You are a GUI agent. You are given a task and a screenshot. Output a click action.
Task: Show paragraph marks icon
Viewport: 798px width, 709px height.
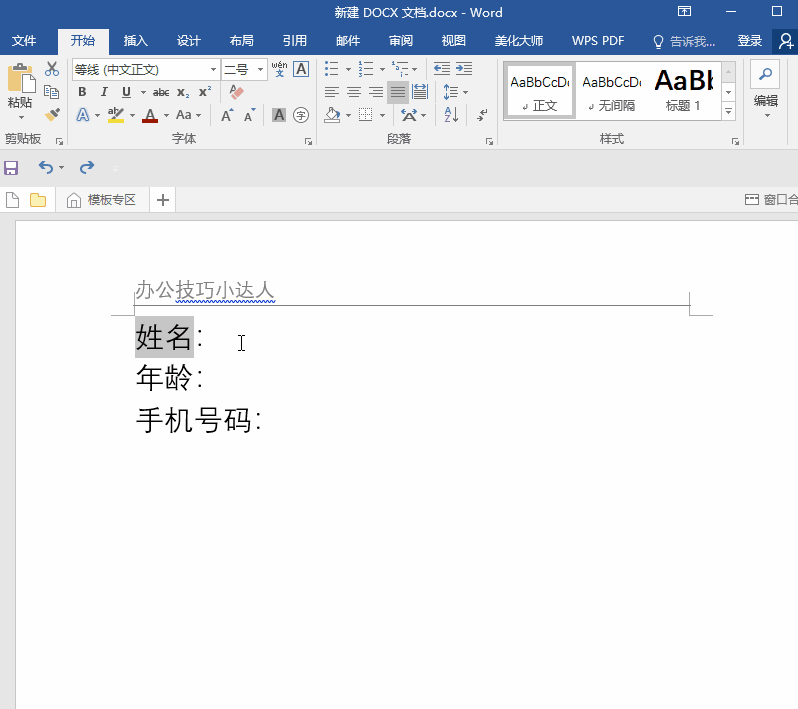[482, 115]
